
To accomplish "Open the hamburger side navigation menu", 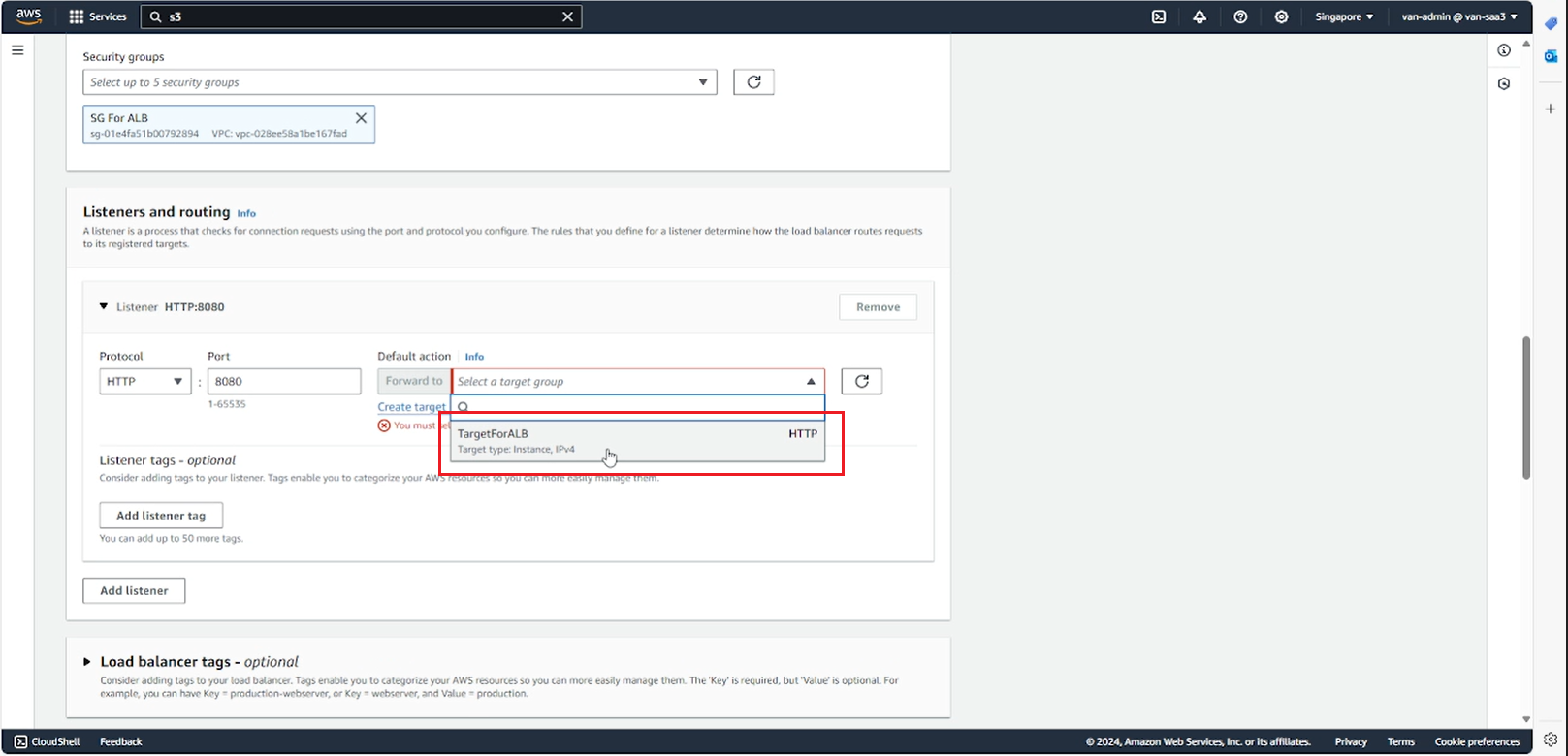I will pyautogui.click(x=17, y=50).
